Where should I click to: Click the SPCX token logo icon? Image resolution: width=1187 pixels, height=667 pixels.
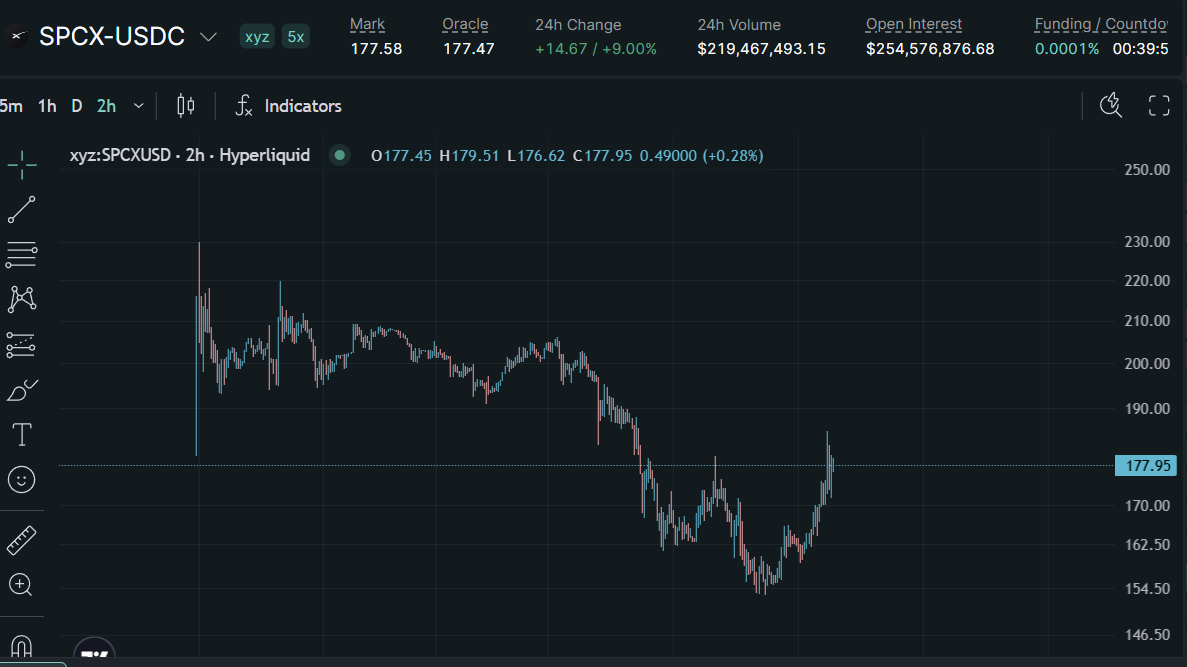(17, 36)
